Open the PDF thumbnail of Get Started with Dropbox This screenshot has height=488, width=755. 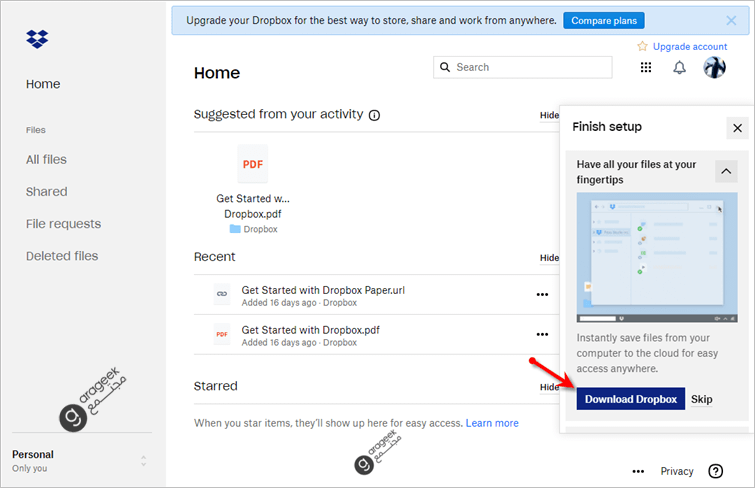click(253, 164)
